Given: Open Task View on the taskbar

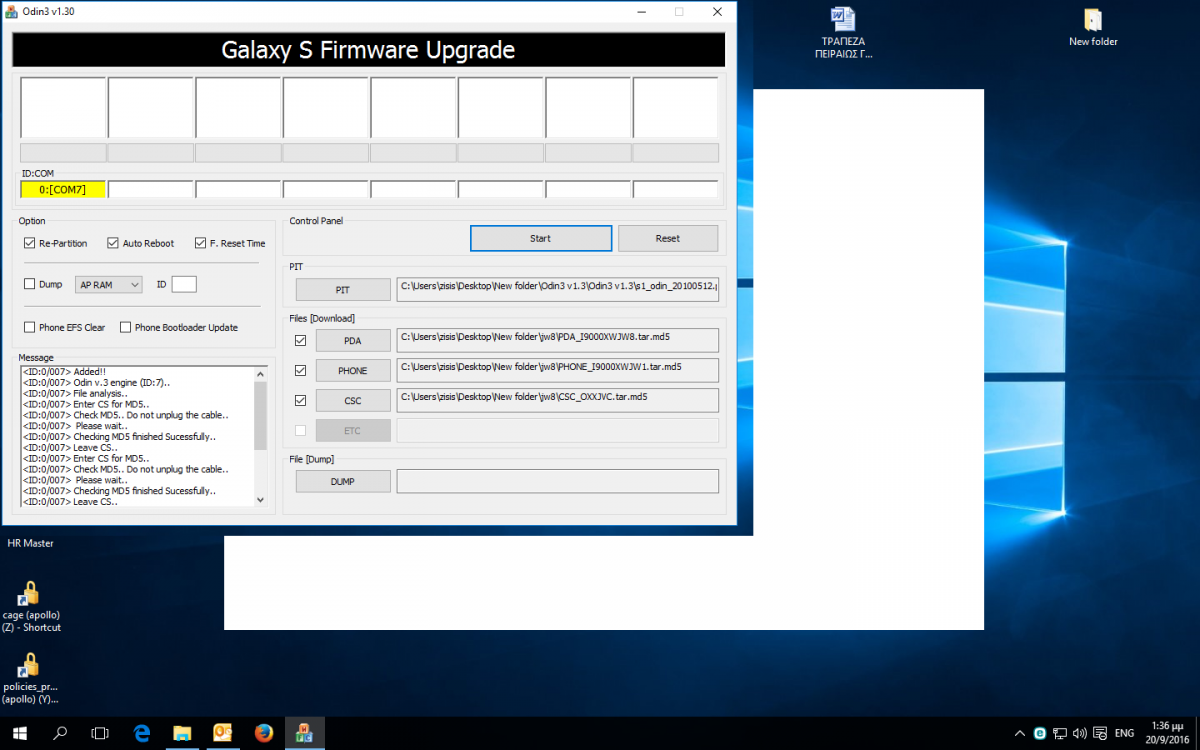Looking at the screenshot, I should [100, 733].
